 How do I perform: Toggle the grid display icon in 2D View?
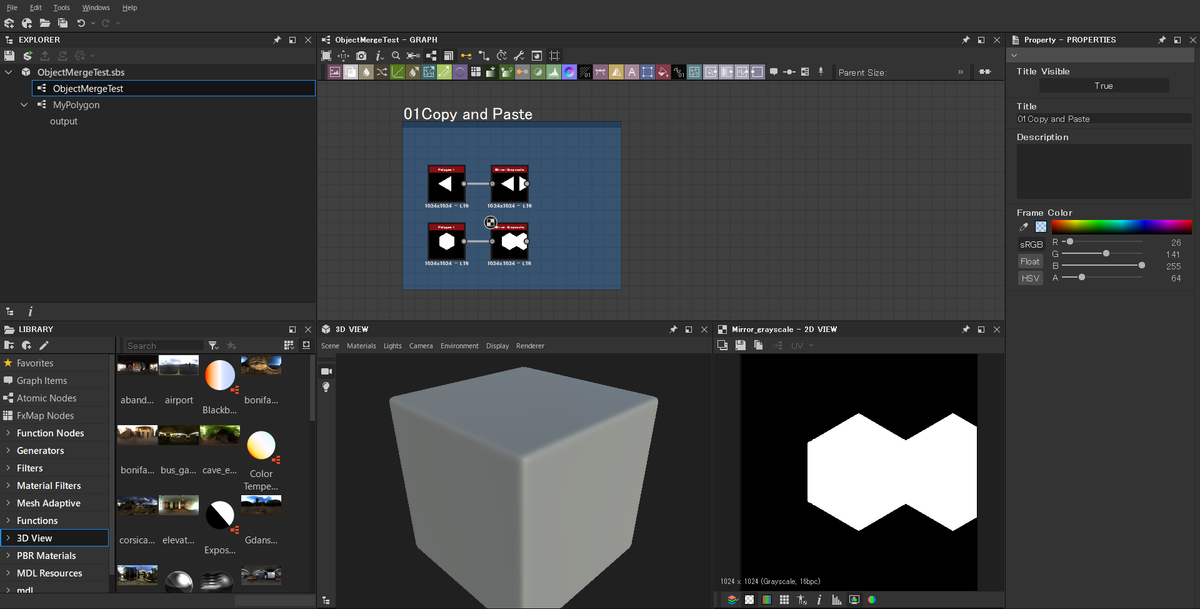pyautogui.click(x=784, y=600)
